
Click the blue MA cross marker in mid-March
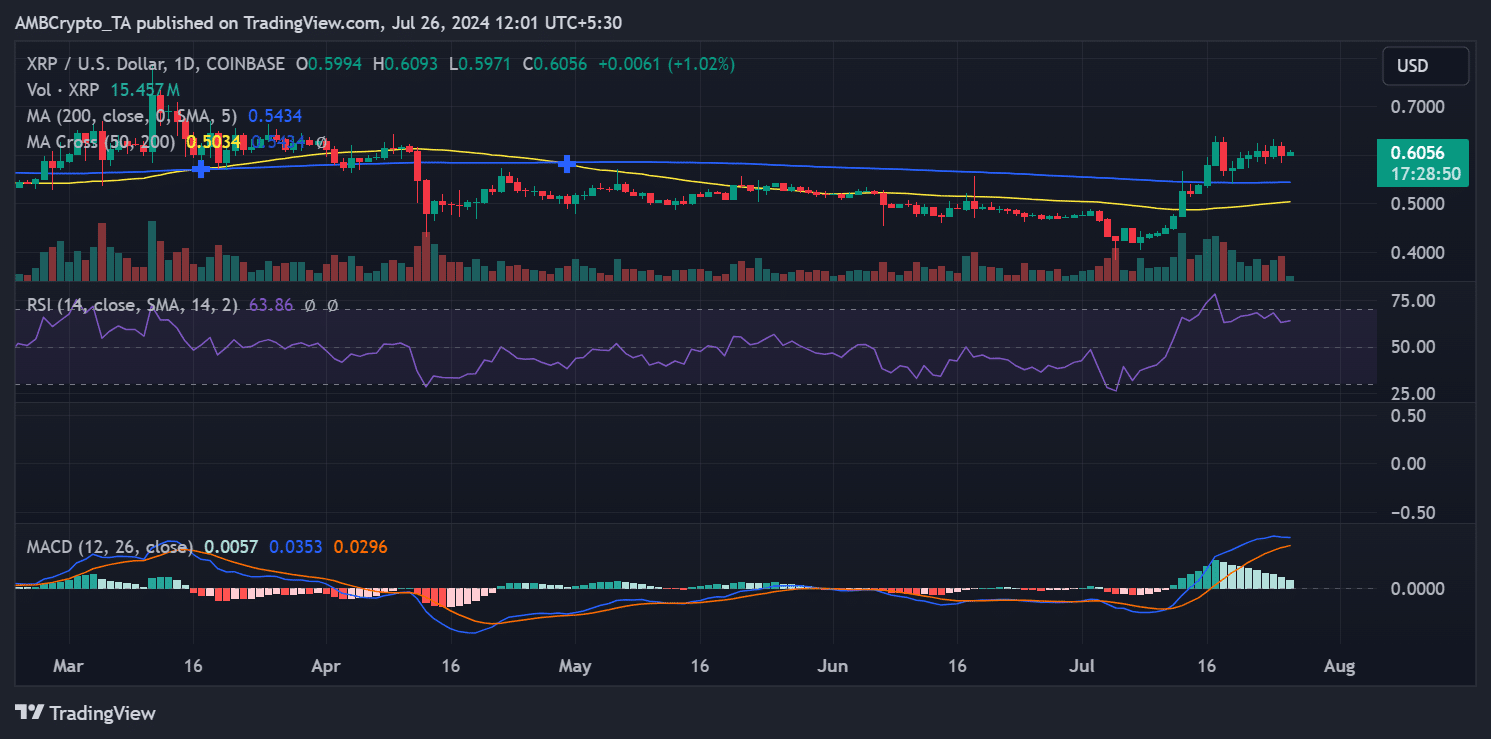click(x=201, y=169)
